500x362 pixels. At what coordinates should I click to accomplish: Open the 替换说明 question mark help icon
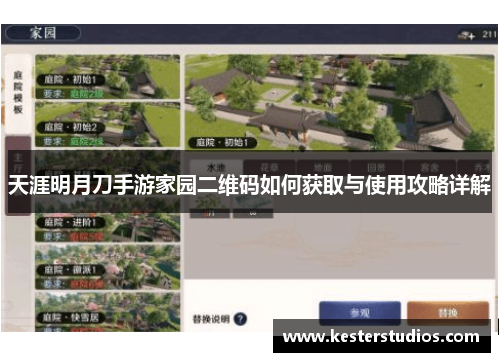coord(240,319)
